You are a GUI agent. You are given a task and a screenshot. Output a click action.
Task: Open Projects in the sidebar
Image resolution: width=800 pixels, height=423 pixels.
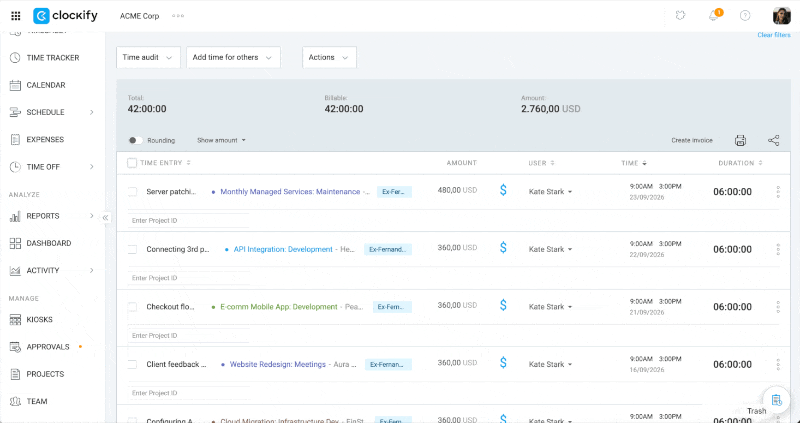[45, 374]
